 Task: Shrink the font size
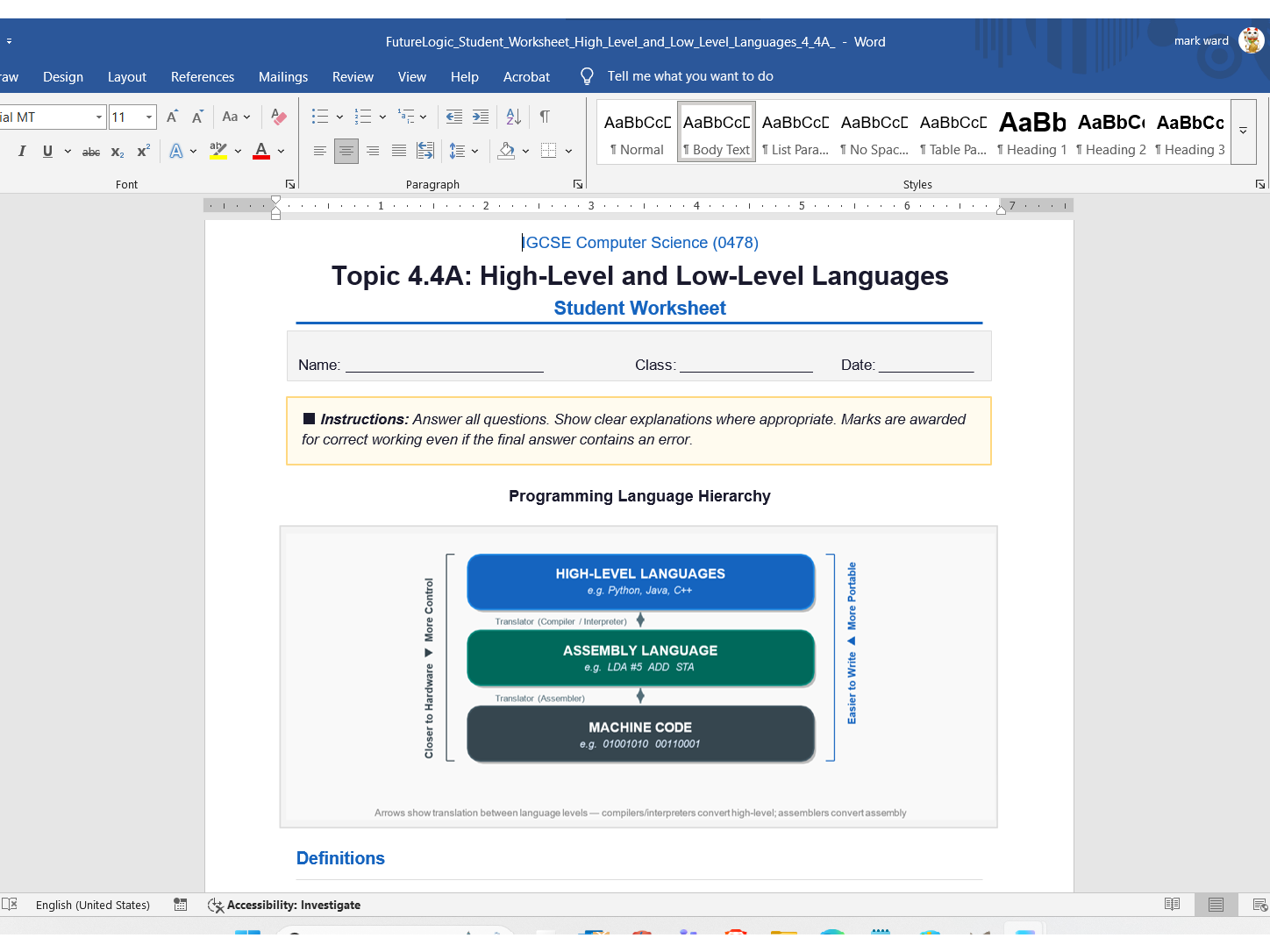pyautogui.click(x=198, y=117)
